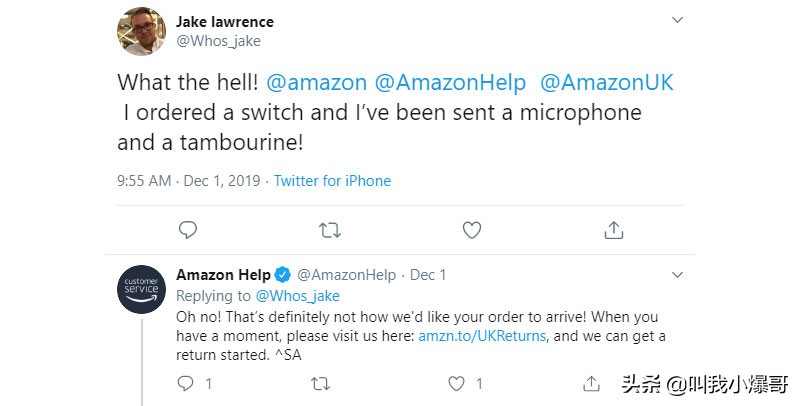This screenshot has height=406, width=800.
Task: Open @Whos_jake in the Replying to line
Action: [x=298, y=296]
